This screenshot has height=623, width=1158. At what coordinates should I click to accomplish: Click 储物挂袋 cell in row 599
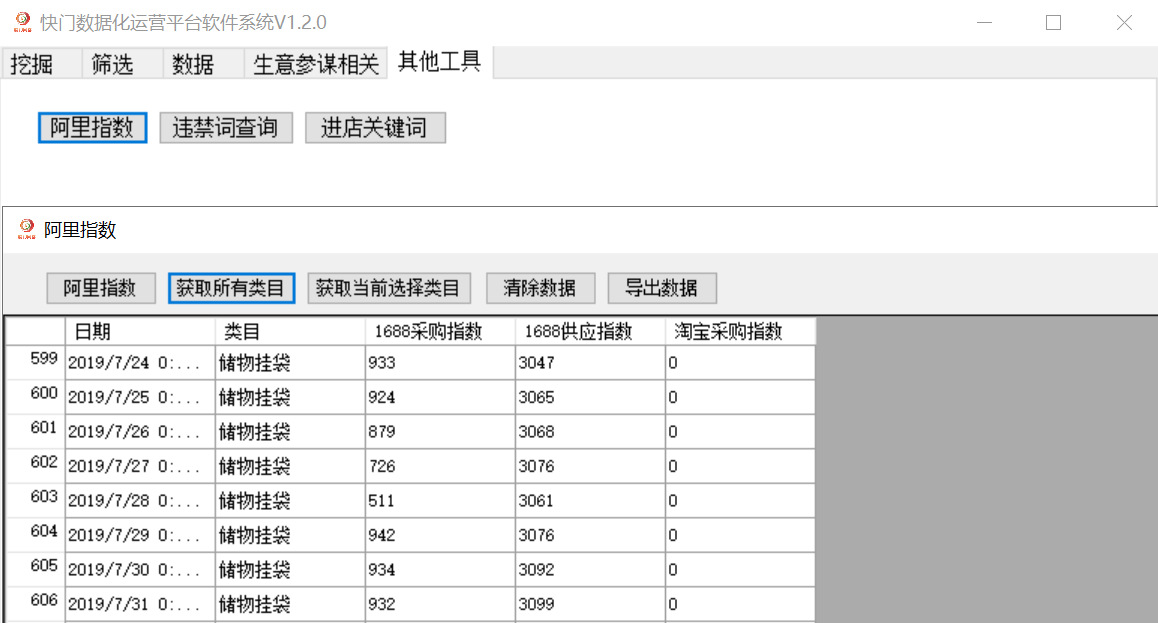pos(290,362)
